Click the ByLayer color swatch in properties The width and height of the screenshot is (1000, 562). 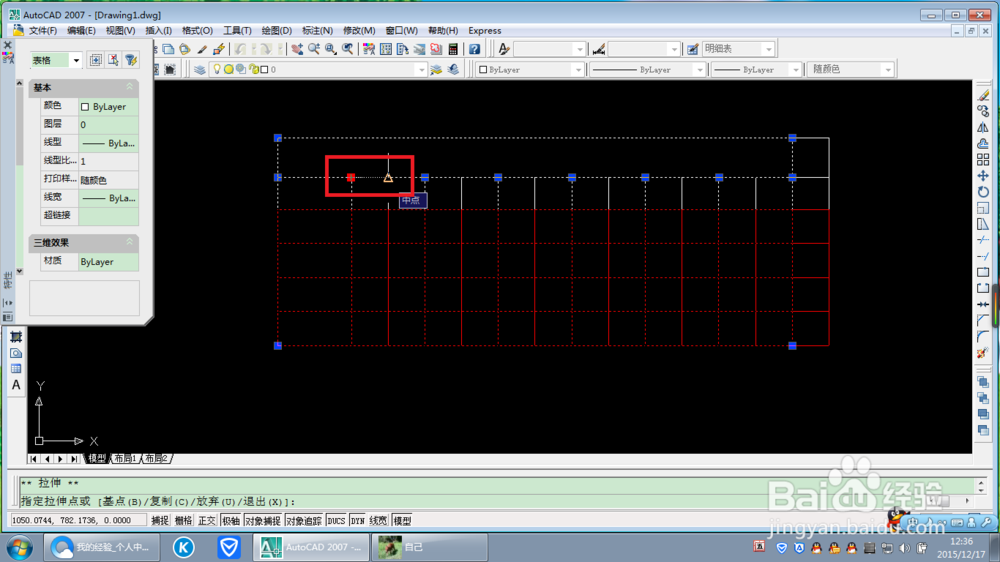pos(85,107)
